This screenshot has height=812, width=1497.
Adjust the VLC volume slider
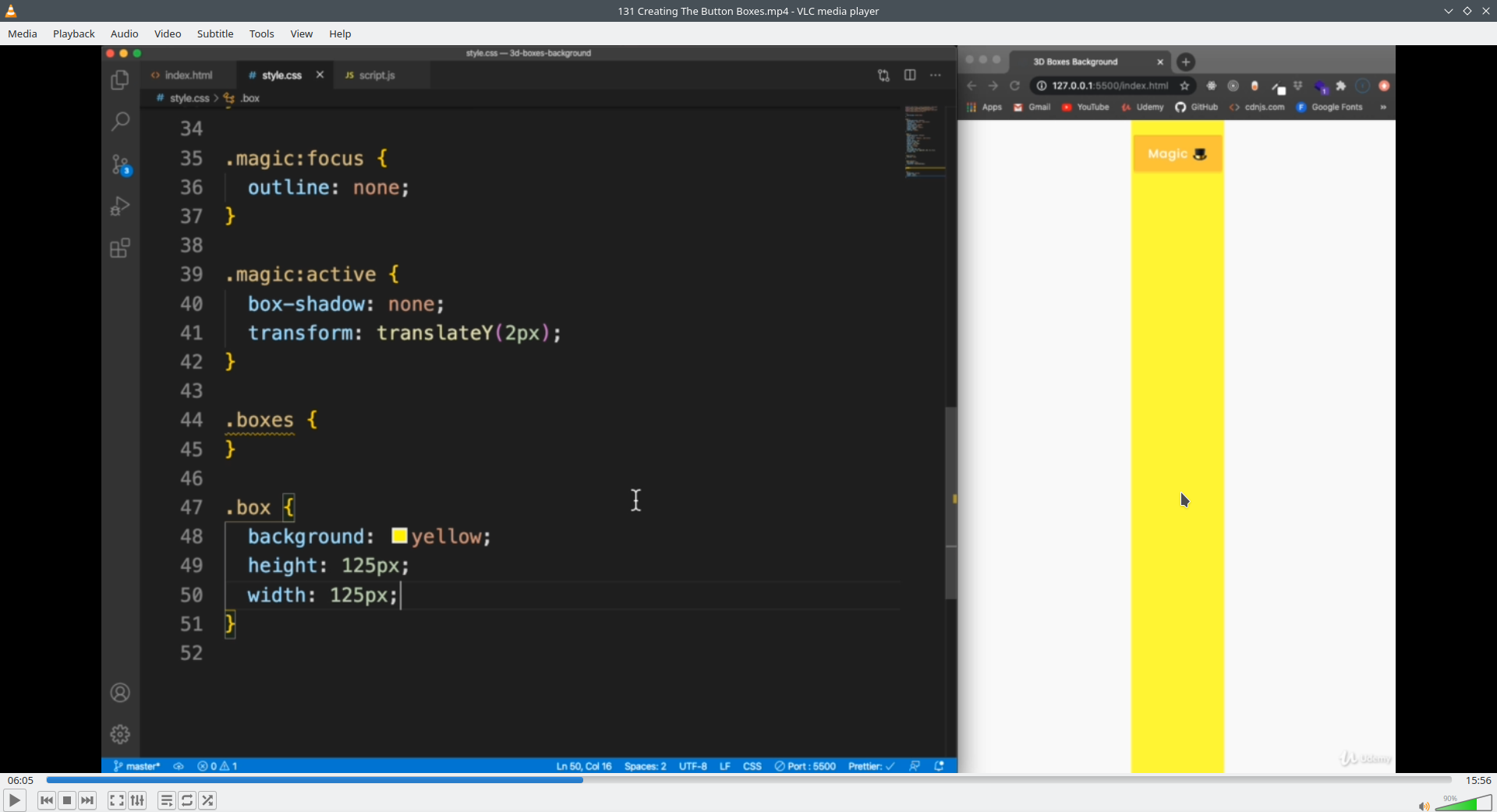(1463, 803)
